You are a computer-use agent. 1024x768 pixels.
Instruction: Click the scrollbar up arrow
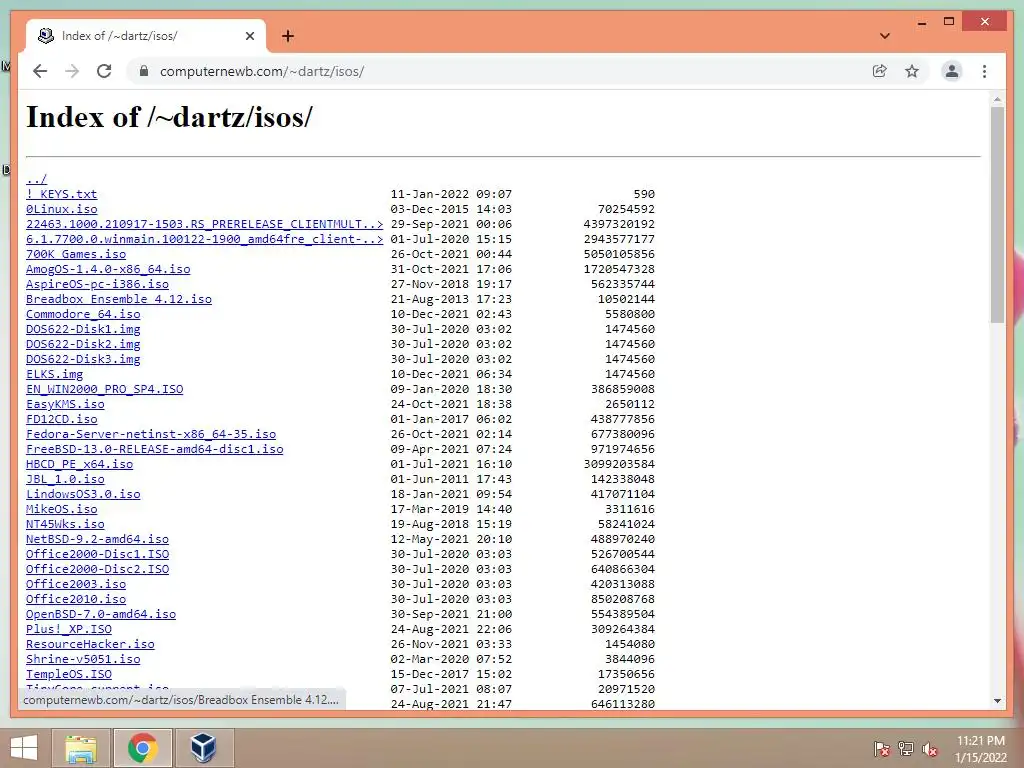click(x=997, y=99)
